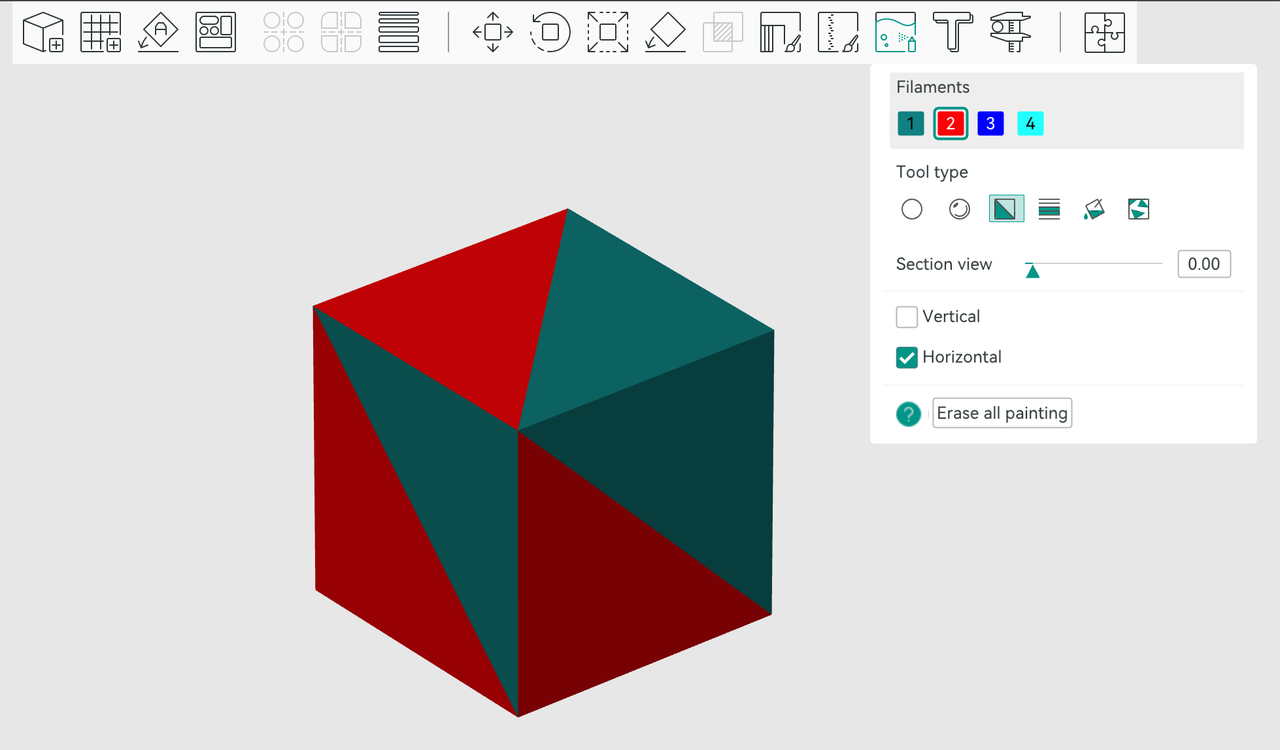The width and height of the screenshot is (1280, 750).
Task: Open the Variable layer height tool
Action: (x=399, y=32)
